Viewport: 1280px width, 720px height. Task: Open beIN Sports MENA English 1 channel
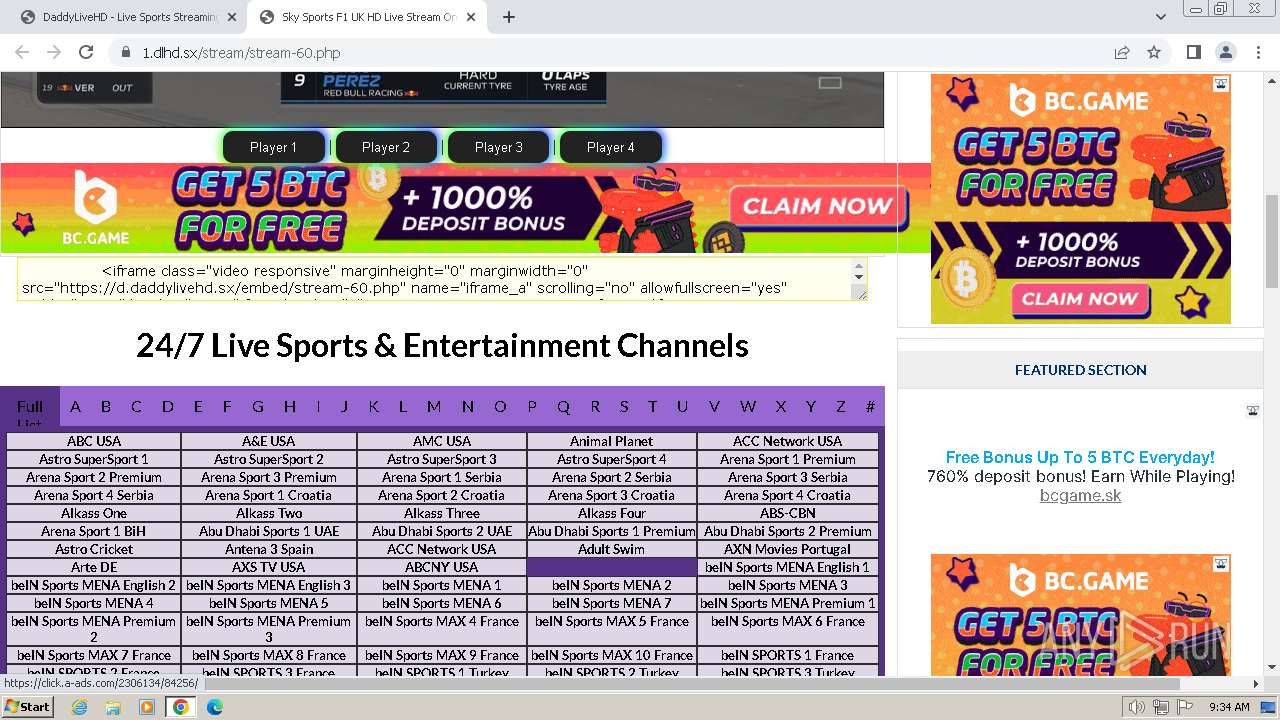(x=788, y=567)
